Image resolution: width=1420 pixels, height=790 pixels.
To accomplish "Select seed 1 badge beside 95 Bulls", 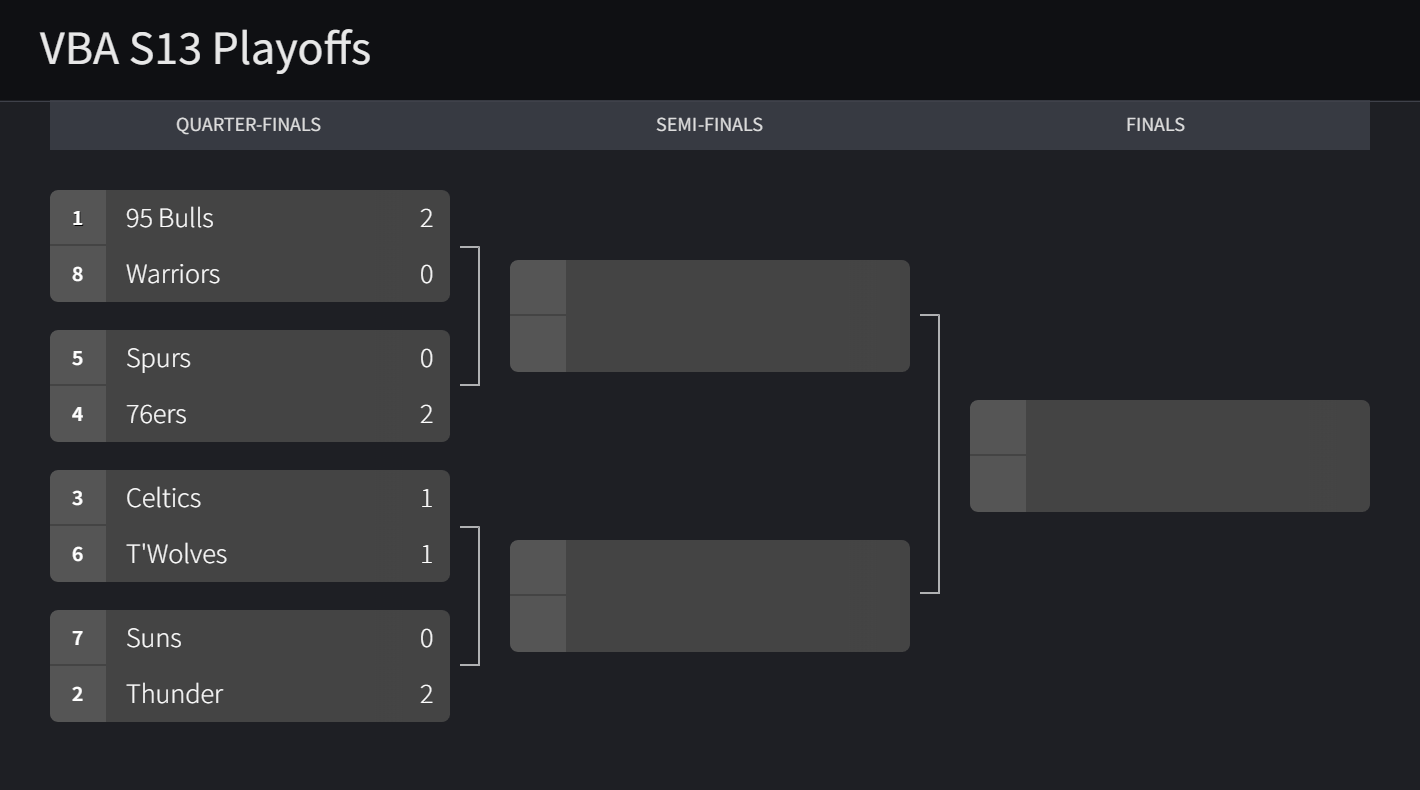I will (x=78, y=217).
